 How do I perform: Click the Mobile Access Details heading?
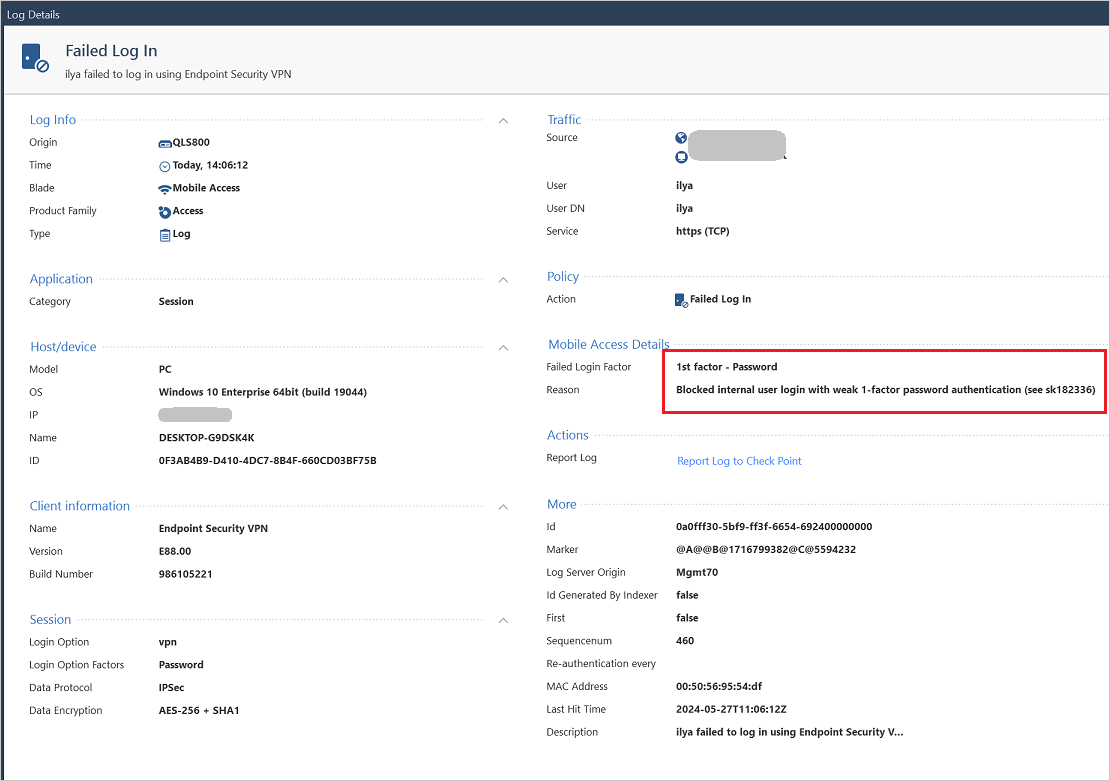coord(608,344)
